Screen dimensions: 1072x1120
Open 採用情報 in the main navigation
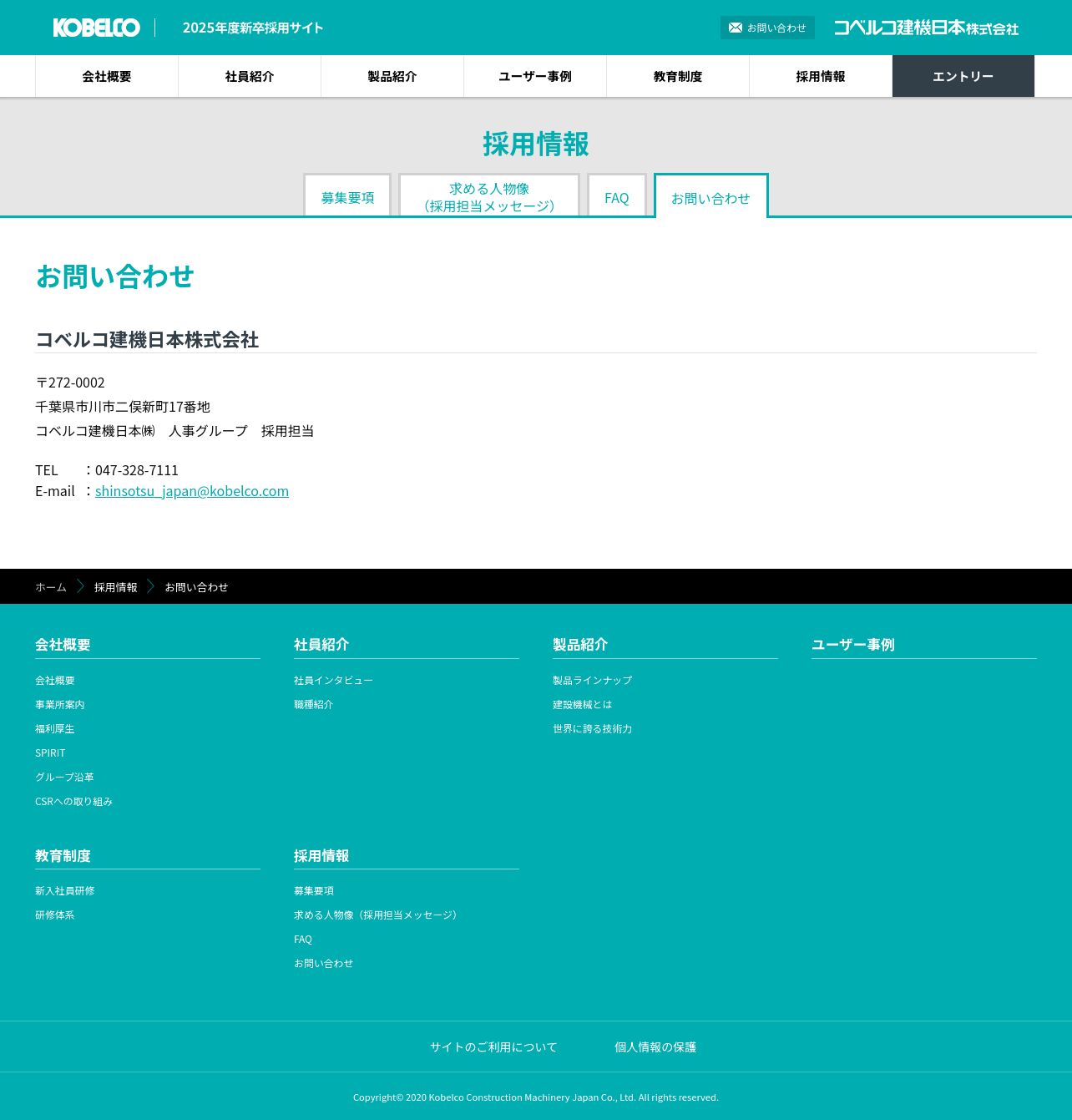[x=821, y=76]
